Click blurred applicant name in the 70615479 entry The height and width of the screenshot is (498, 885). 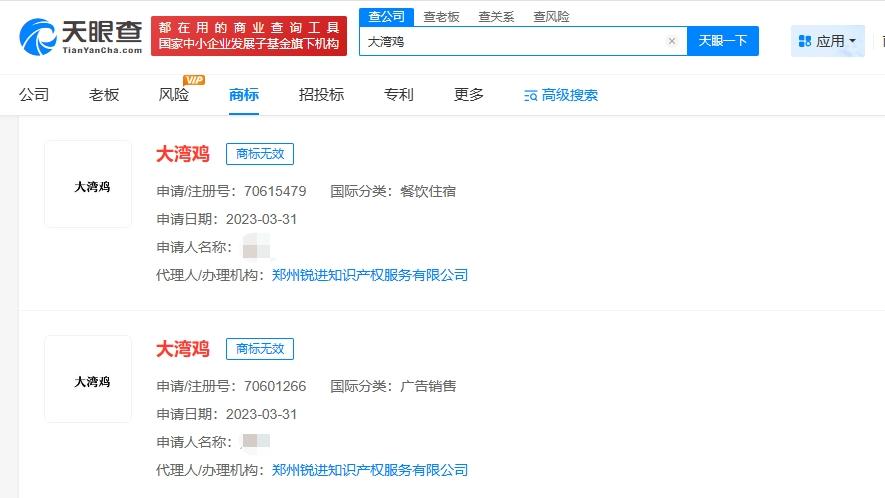pyautogui.click(x=256, y=246)
